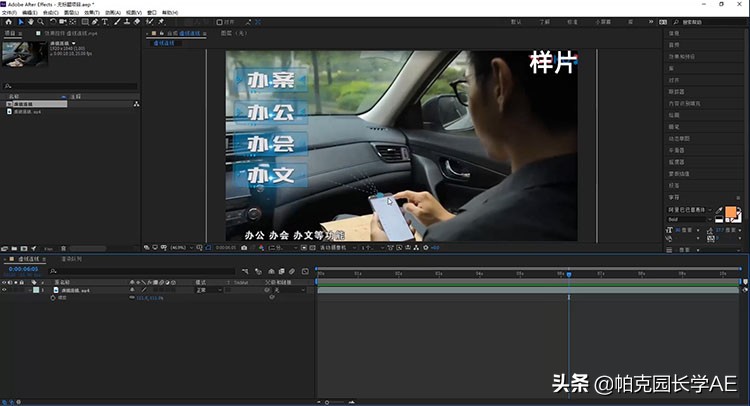Image resolution: width=750 pixels, height=406 pixels.
Task: Open the active camera dropdown
Action: (x=338, y=248)
